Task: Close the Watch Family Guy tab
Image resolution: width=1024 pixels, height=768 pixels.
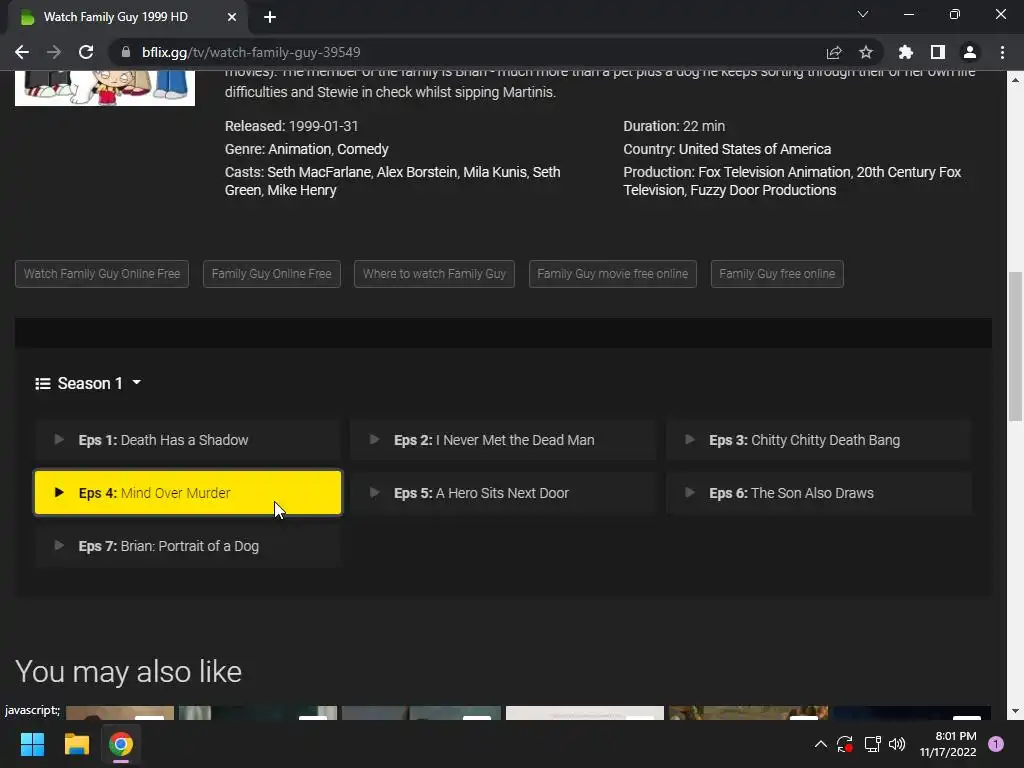Action: tap(232, 17)
